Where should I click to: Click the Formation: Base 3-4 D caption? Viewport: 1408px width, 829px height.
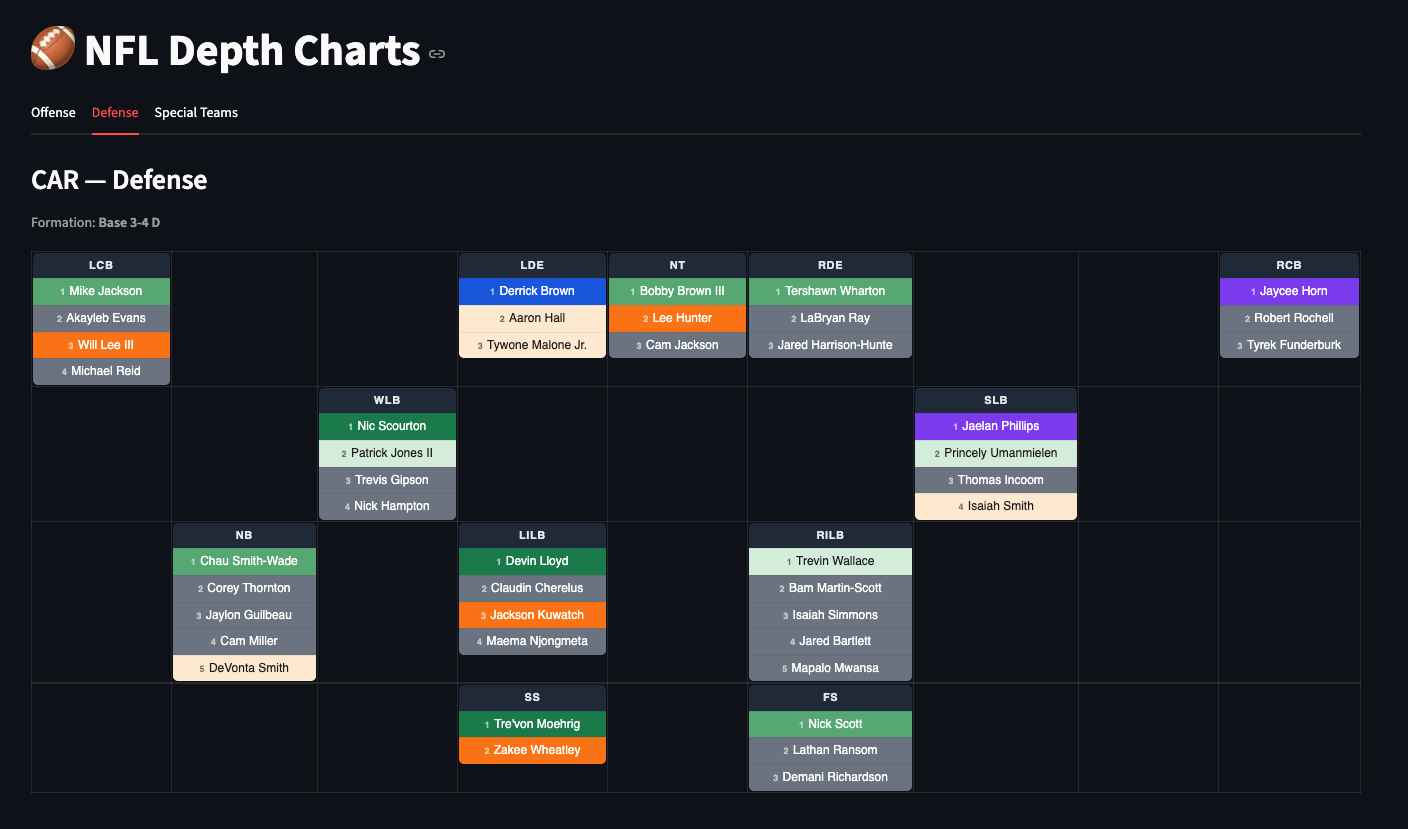[x=95, y=222]
